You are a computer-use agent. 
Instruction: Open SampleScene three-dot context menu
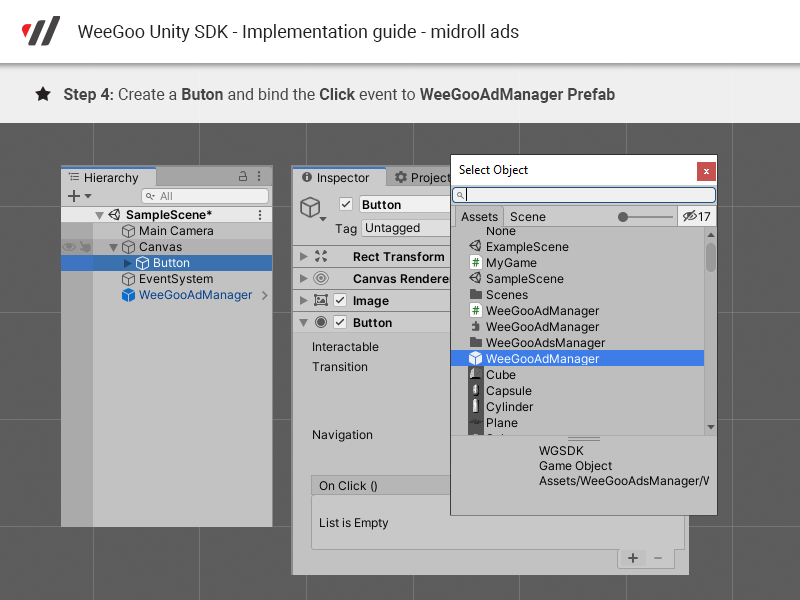(x=260, y=215)
